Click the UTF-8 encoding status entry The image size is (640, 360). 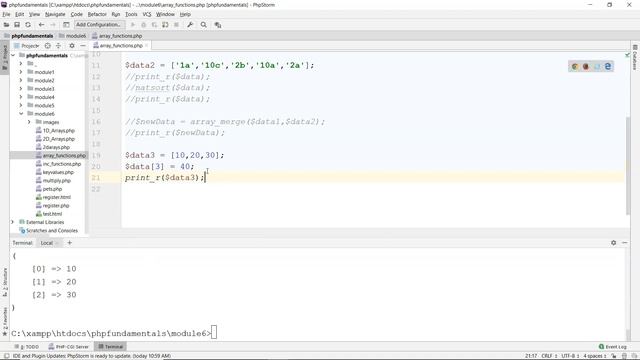tap(571, 356)
